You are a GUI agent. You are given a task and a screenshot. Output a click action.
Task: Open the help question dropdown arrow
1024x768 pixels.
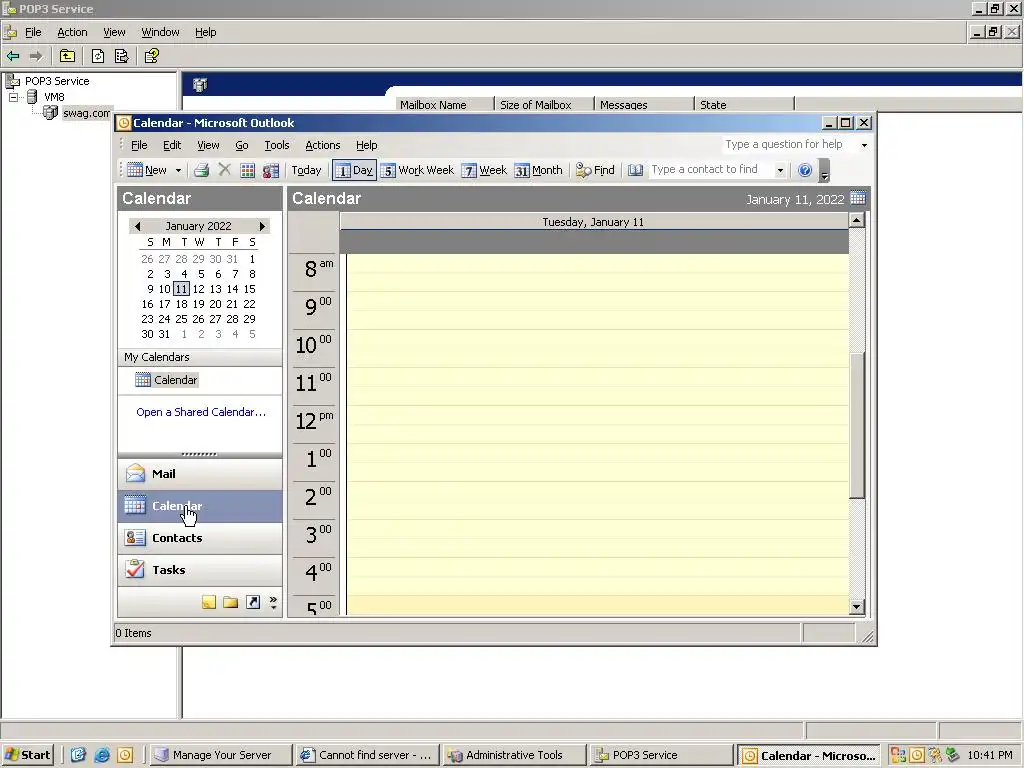pyautogui.click(x=864, y=145)
